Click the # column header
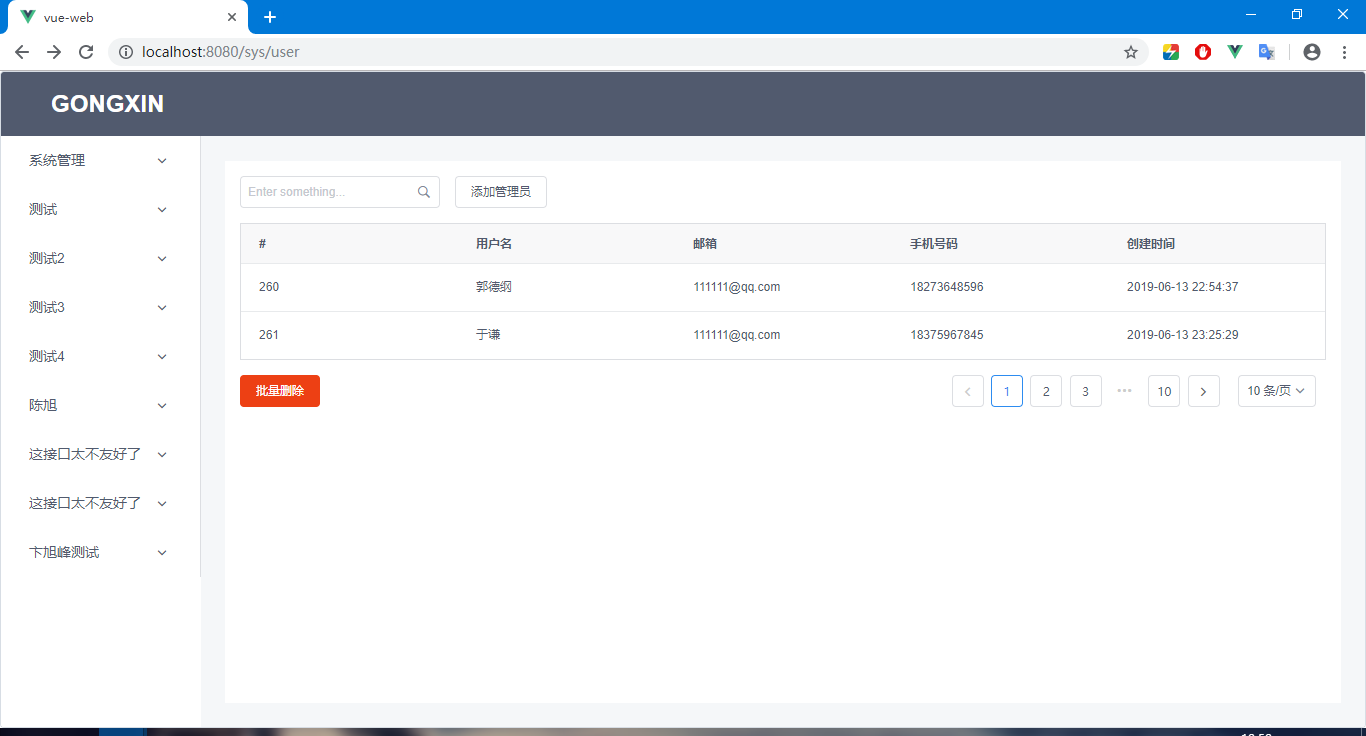The width and height of the screenshot is (1366, 736). (262, 244)
